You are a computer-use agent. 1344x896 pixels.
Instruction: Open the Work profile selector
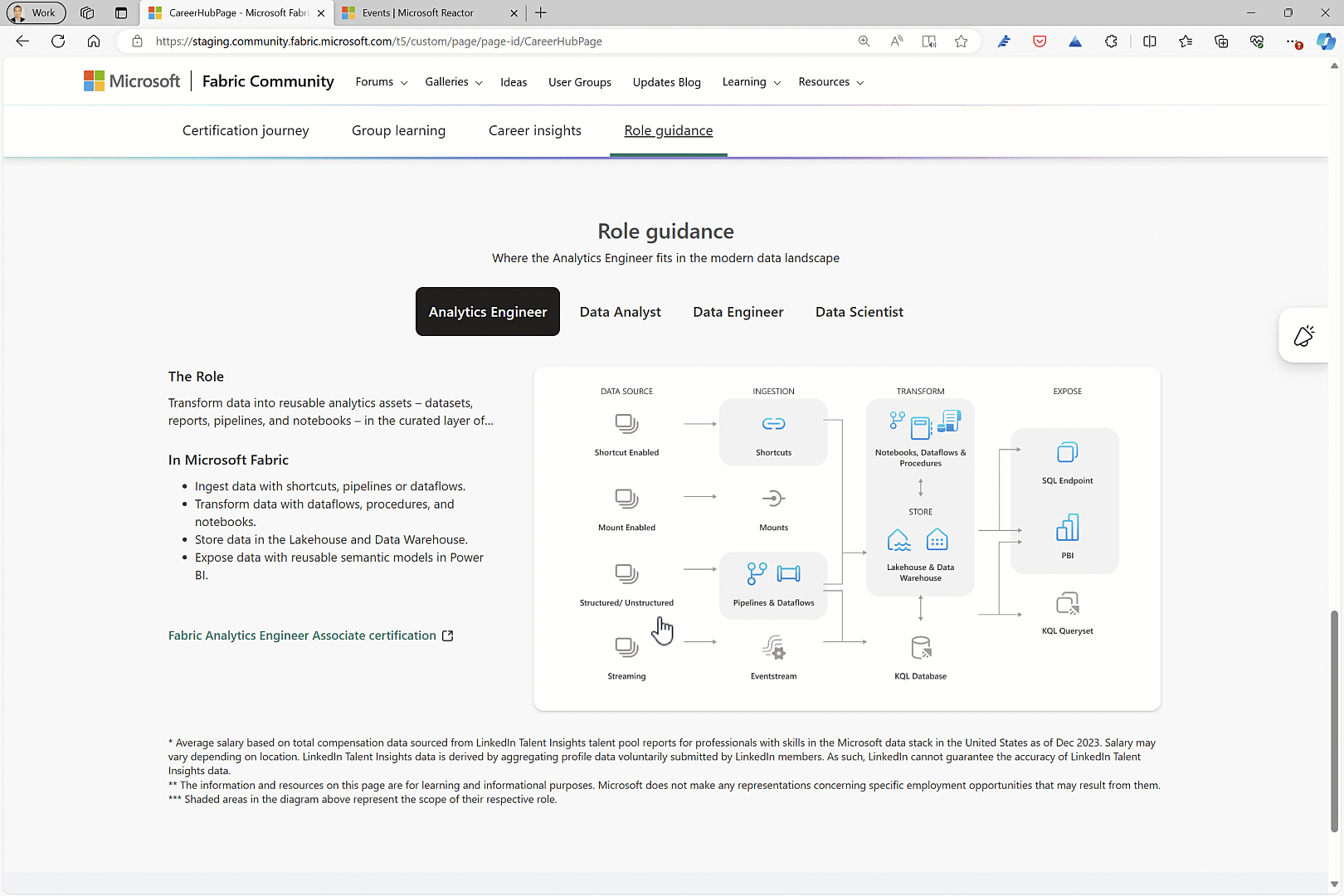pos(35,12)
